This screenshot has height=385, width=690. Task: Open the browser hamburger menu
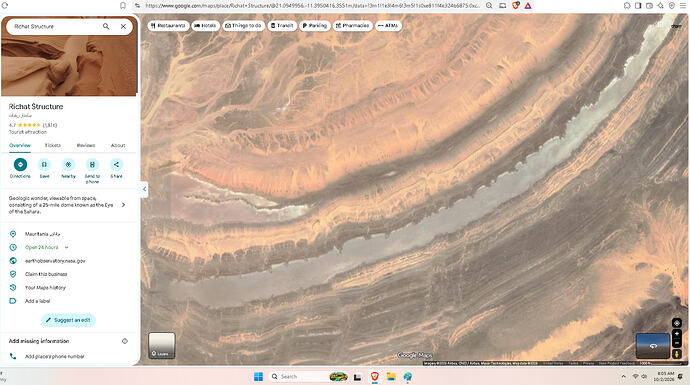tap(683, 6)
